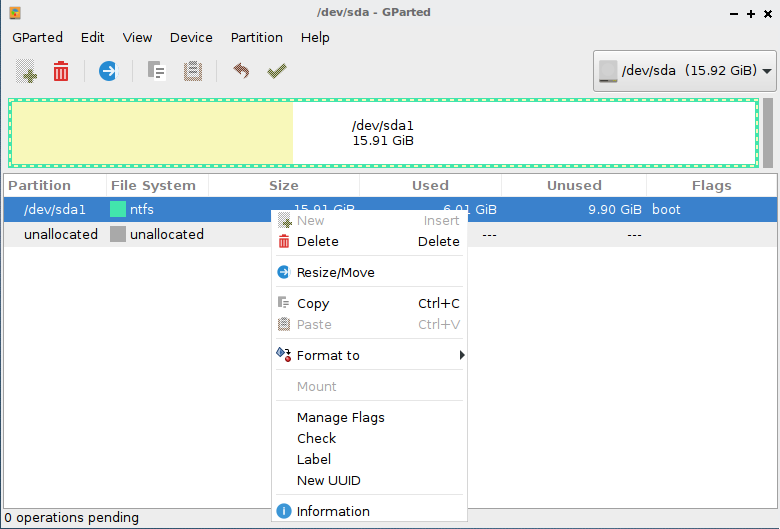Click the /dev/sda1 15.91 GiB graphic label
Screen dimensions: 780x529
(383, 133)
